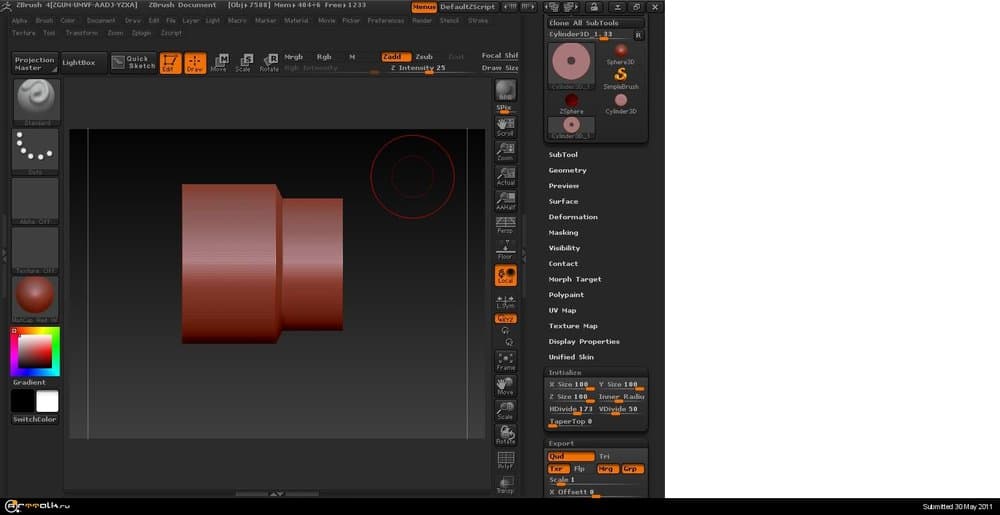The image size is (1000, 515).
Task: Expand the Deformation sub-palette
Action: tap(573, 217)
